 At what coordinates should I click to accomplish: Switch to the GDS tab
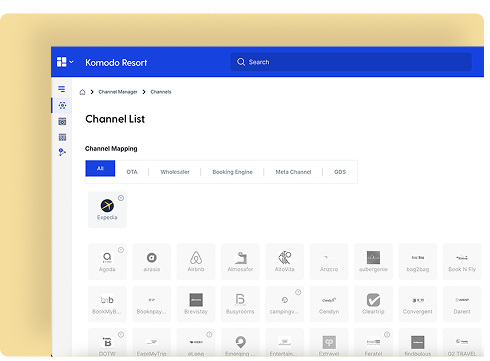[x=340, y=172]
